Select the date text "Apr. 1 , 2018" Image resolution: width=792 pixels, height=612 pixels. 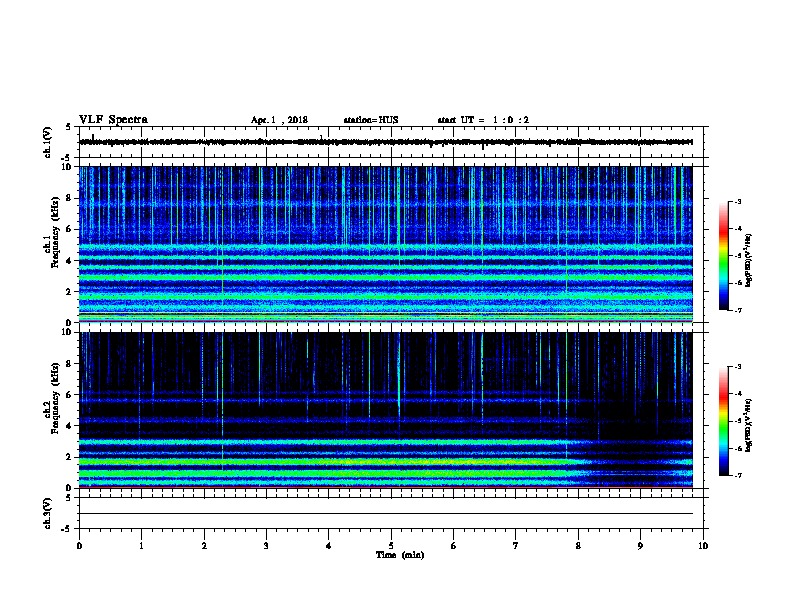click(x=279, y=120)
